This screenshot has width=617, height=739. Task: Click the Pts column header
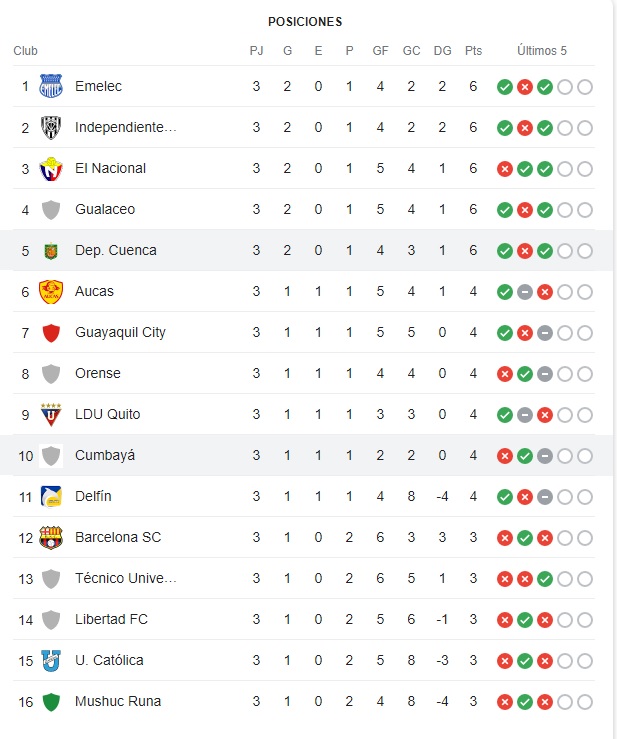[473, 51]
